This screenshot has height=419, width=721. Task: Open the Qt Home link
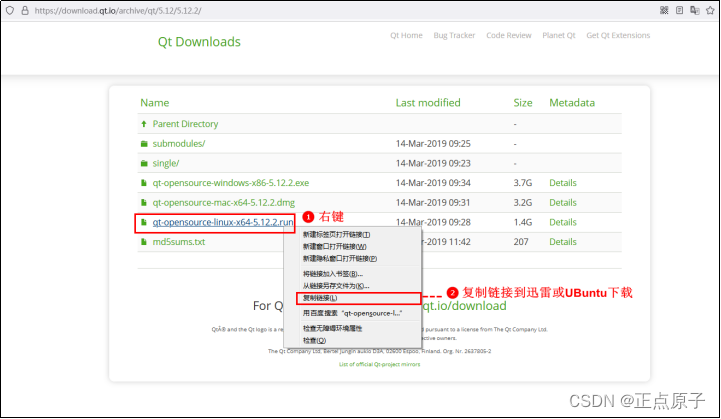click(406, 35)
